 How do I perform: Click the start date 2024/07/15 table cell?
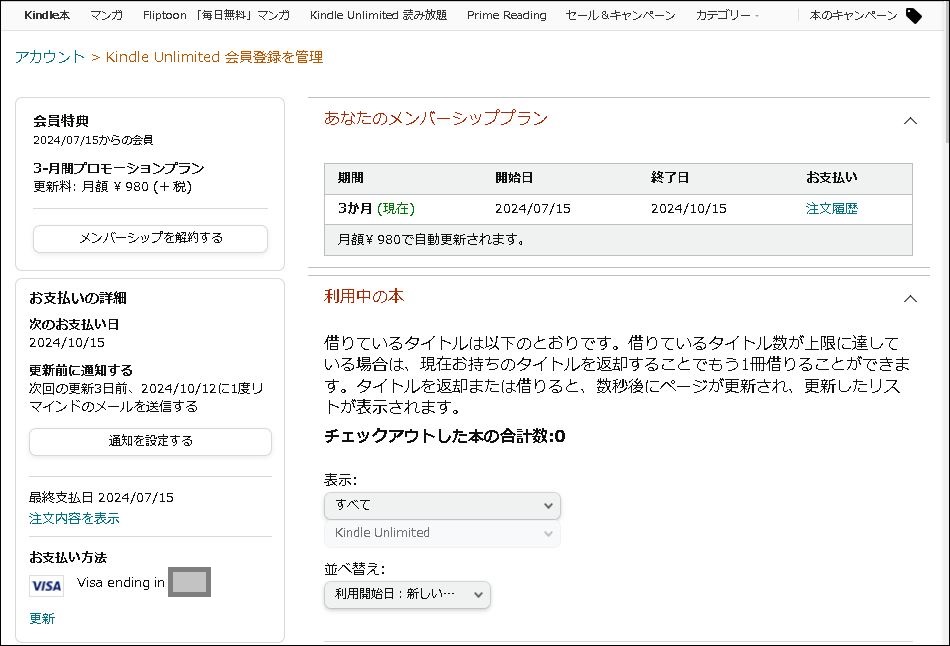[x=533, y=209]
